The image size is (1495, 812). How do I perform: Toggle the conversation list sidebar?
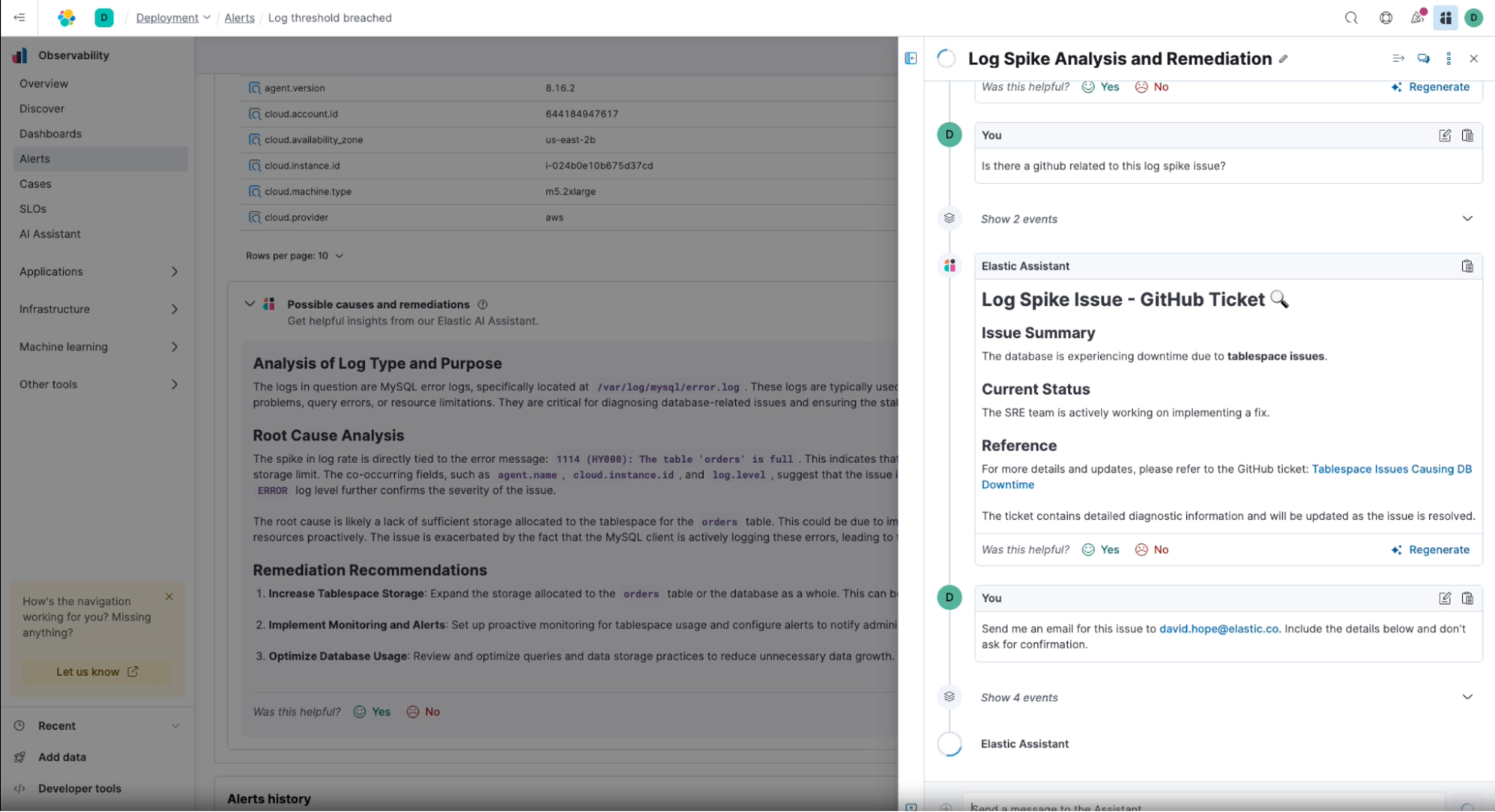(910, 58)
